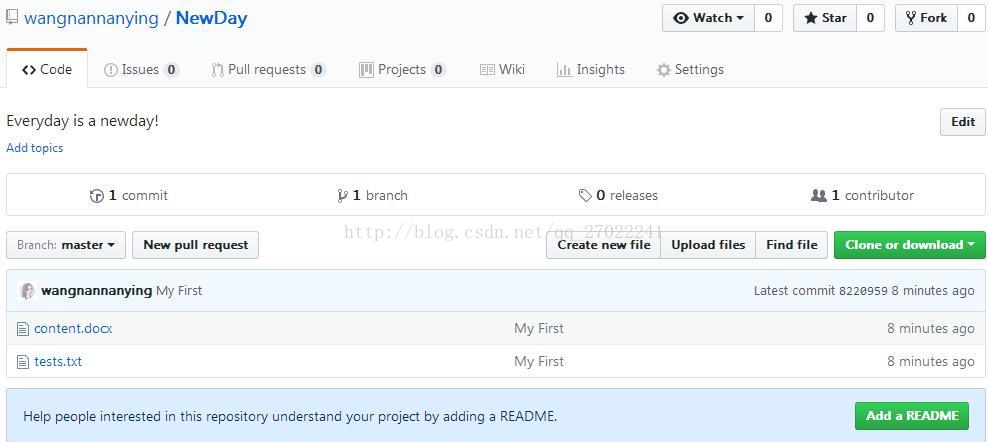Viewport: 988px width, 442px height.
Task: Open the My First commit message for tests.txt
Action: 539,362
